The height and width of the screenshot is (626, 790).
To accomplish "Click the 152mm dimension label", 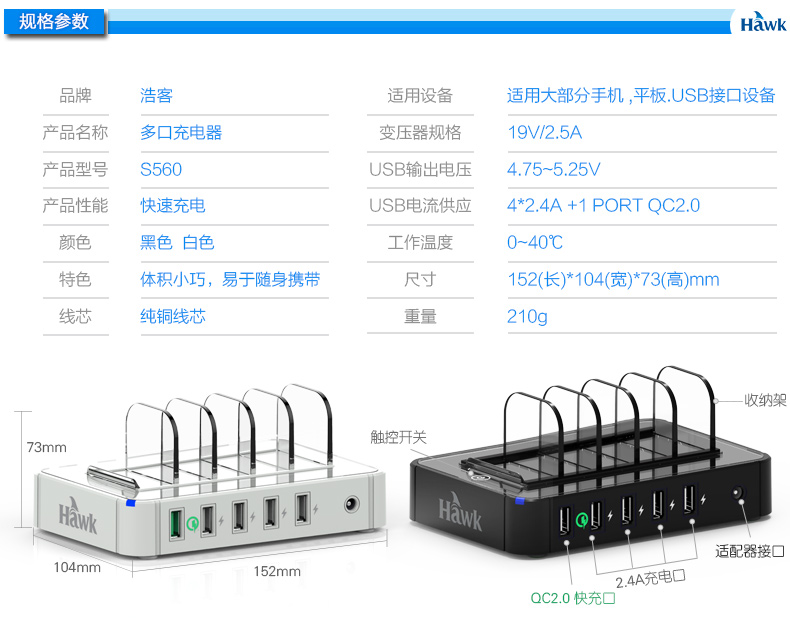I will pos(277,571).
